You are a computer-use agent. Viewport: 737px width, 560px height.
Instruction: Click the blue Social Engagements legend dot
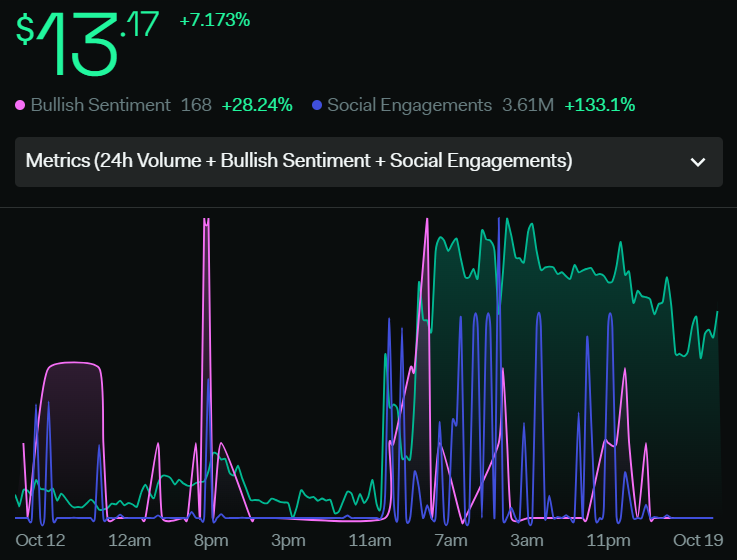click(x=317, y=105)
